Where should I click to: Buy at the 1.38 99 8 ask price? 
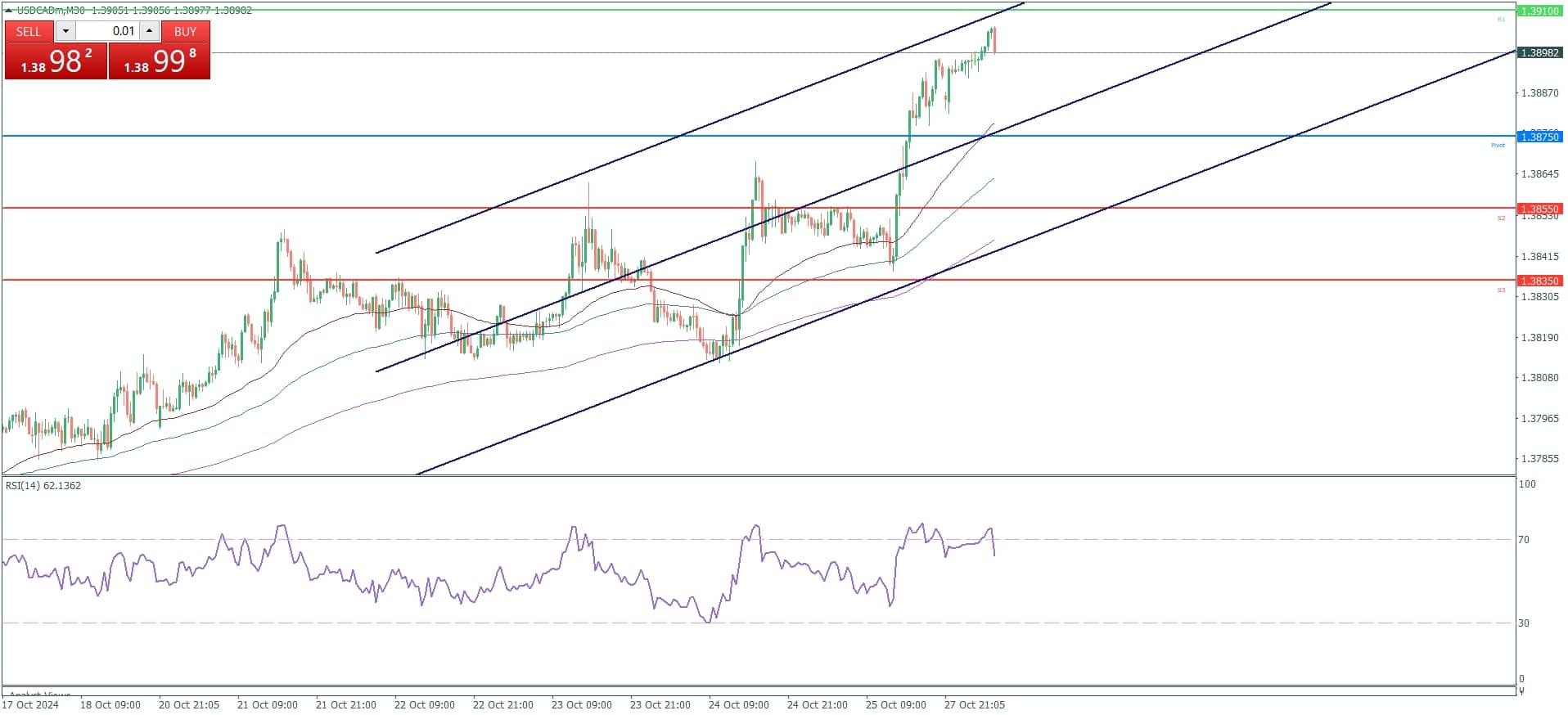[x=160, y=61]
